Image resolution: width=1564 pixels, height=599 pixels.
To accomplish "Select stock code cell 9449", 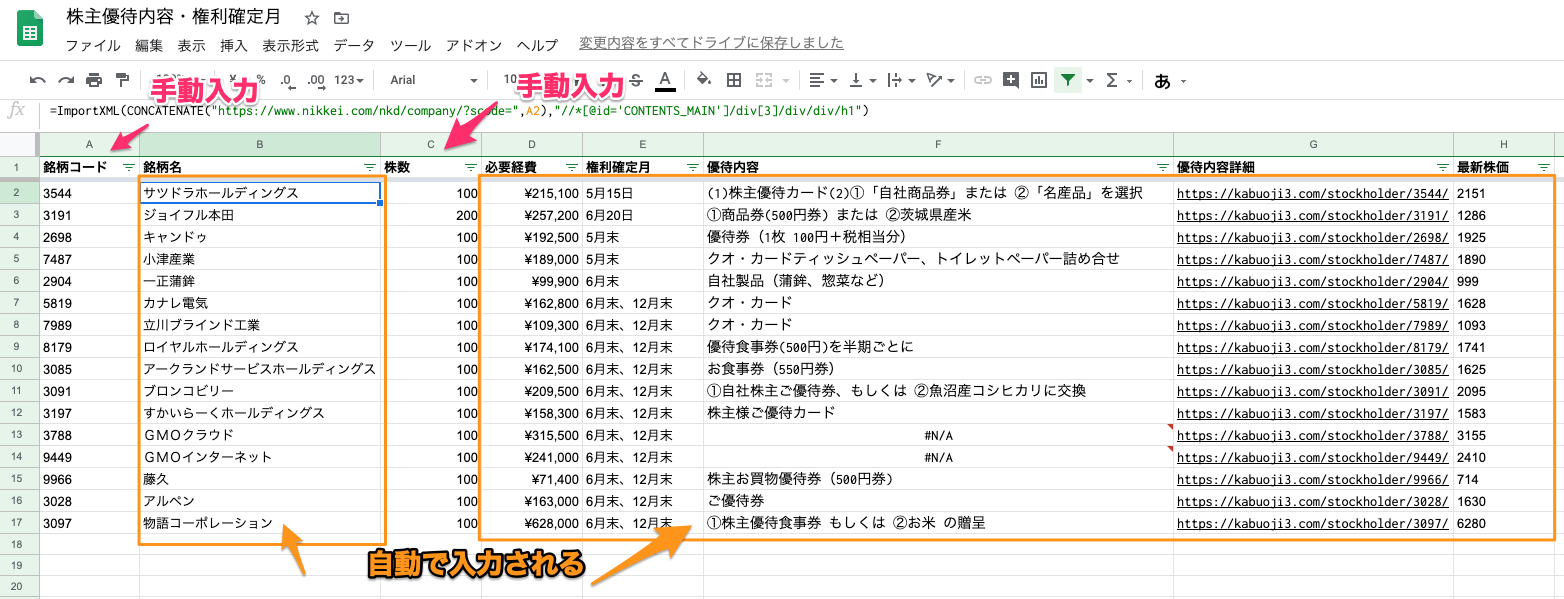I will tap(89, 457).
